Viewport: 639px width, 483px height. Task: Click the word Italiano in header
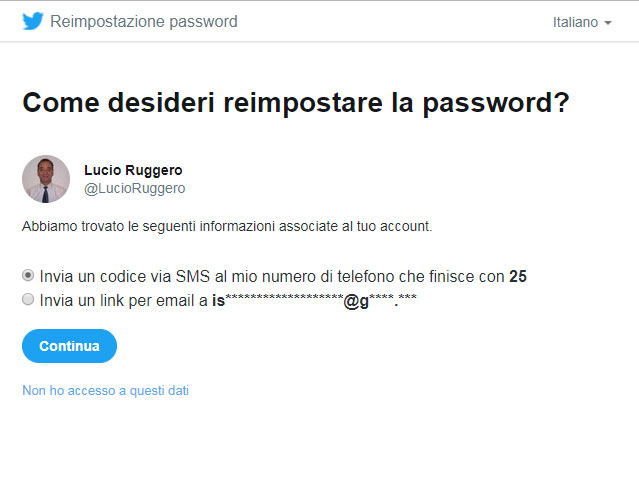pos(575,22)
